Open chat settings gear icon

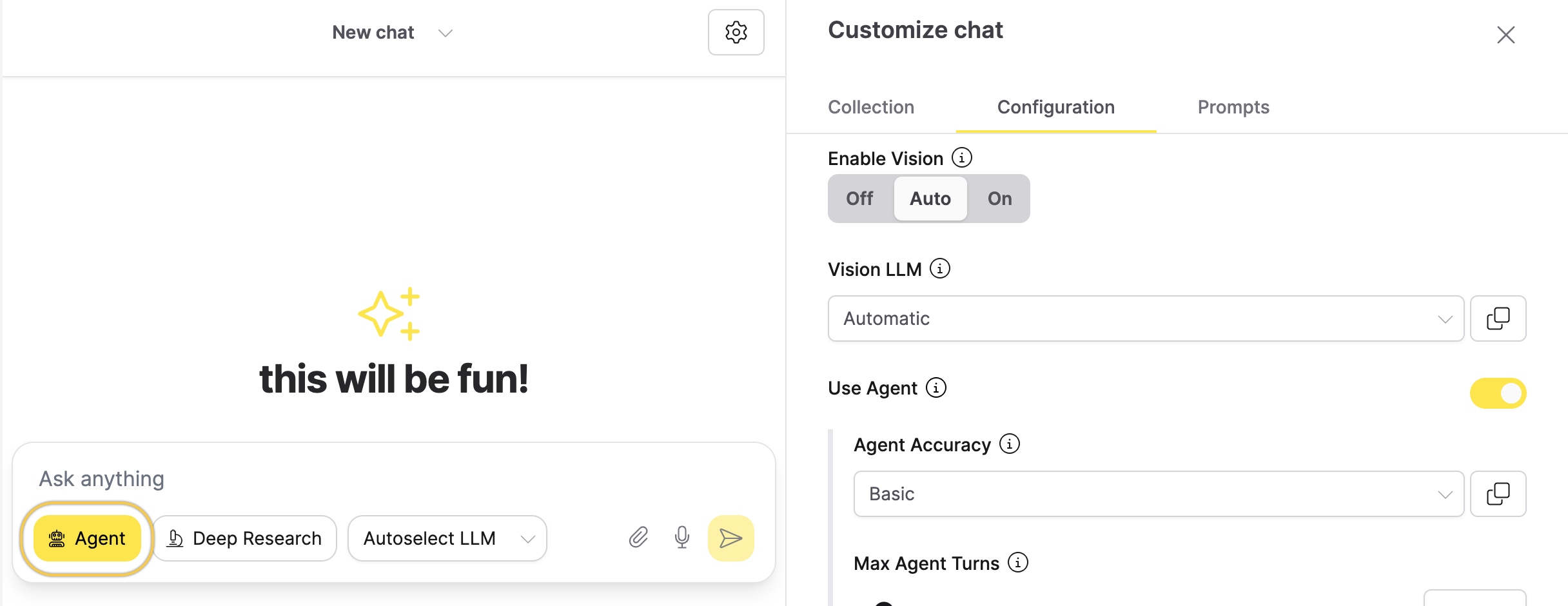[x=736, y=32]
